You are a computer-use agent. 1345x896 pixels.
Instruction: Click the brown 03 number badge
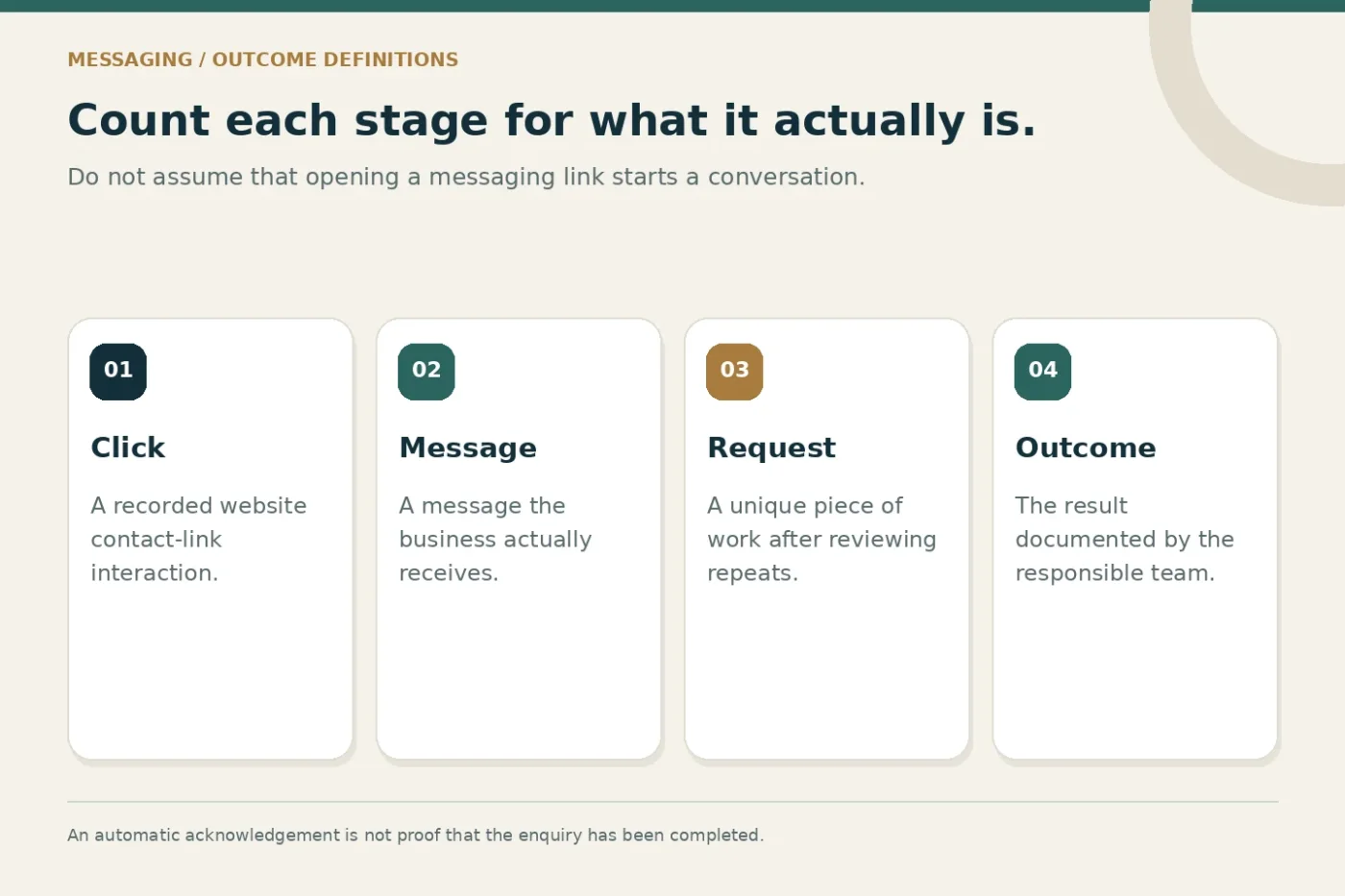point(735,371)
